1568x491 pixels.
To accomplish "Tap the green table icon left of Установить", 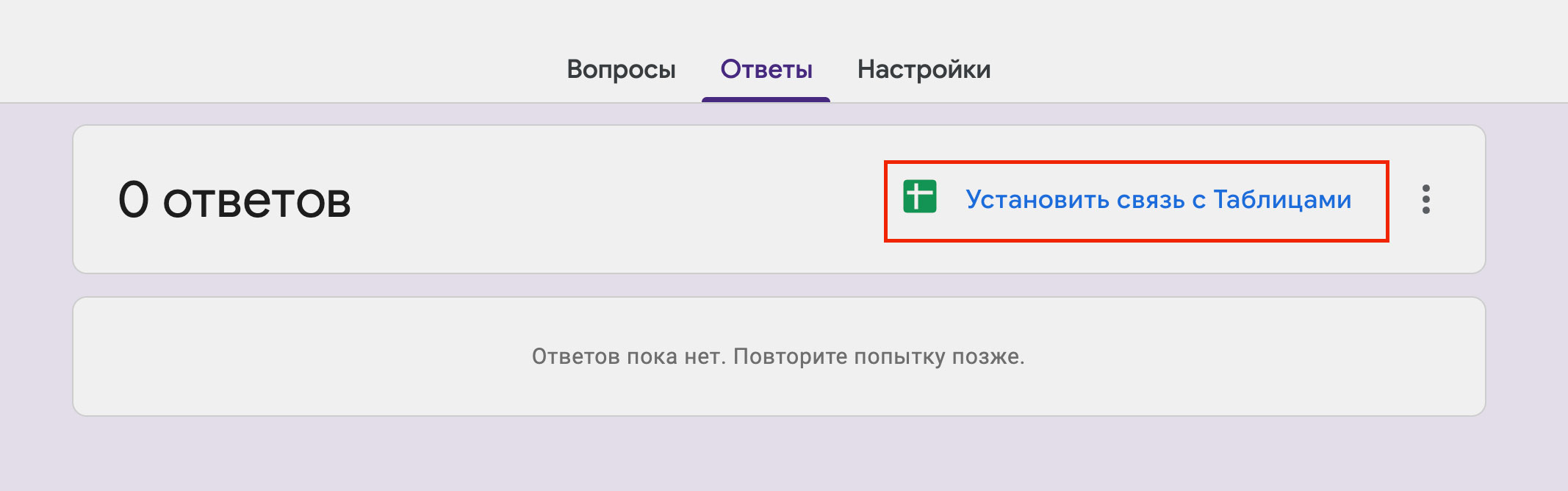I will tap(919, 197).
